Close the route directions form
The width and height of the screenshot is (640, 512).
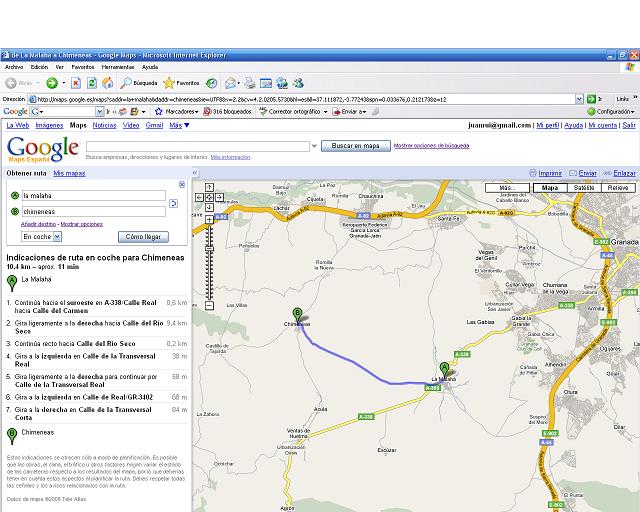[181, 185]
